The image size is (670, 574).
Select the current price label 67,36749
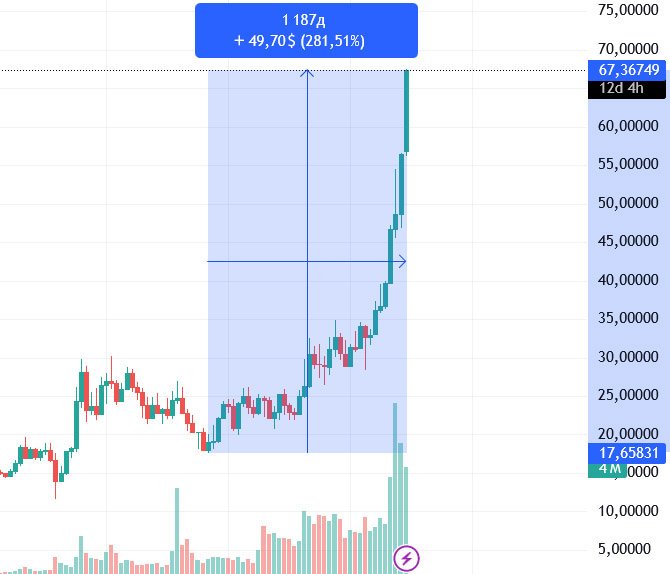pyautogui.click(x=628, y=70)
